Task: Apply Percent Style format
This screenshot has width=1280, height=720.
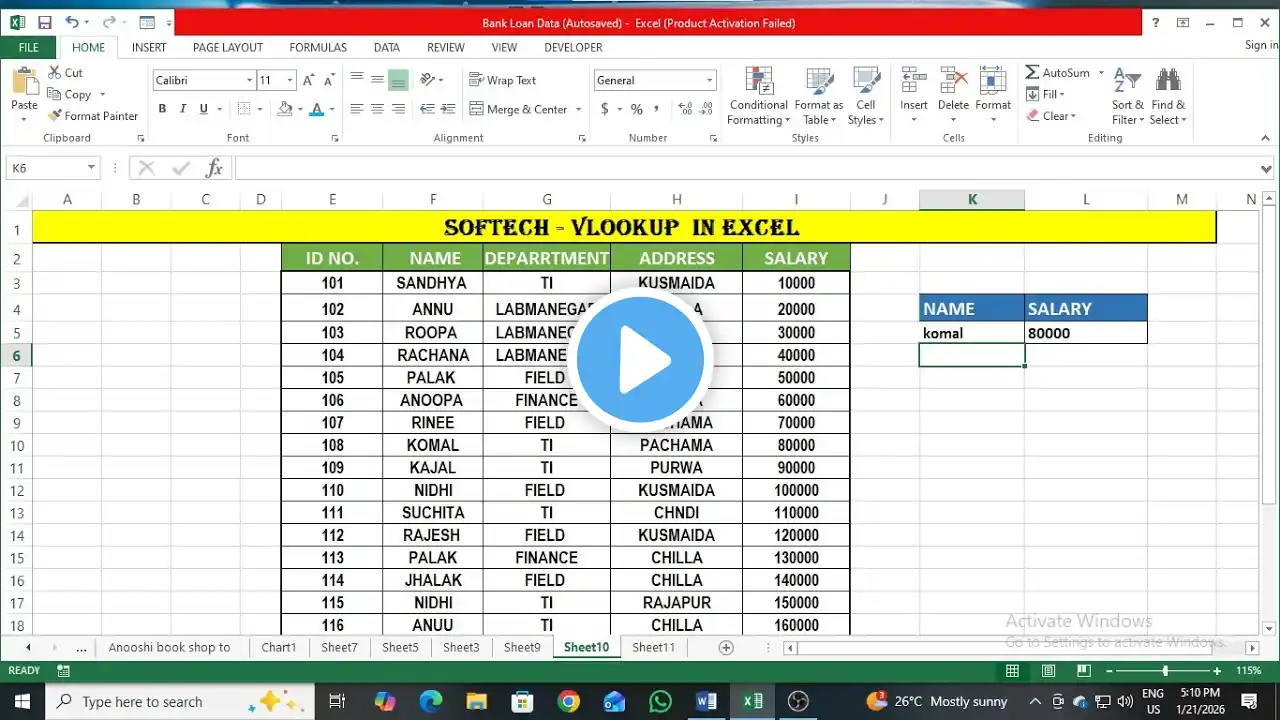Action: pos(636,109)
